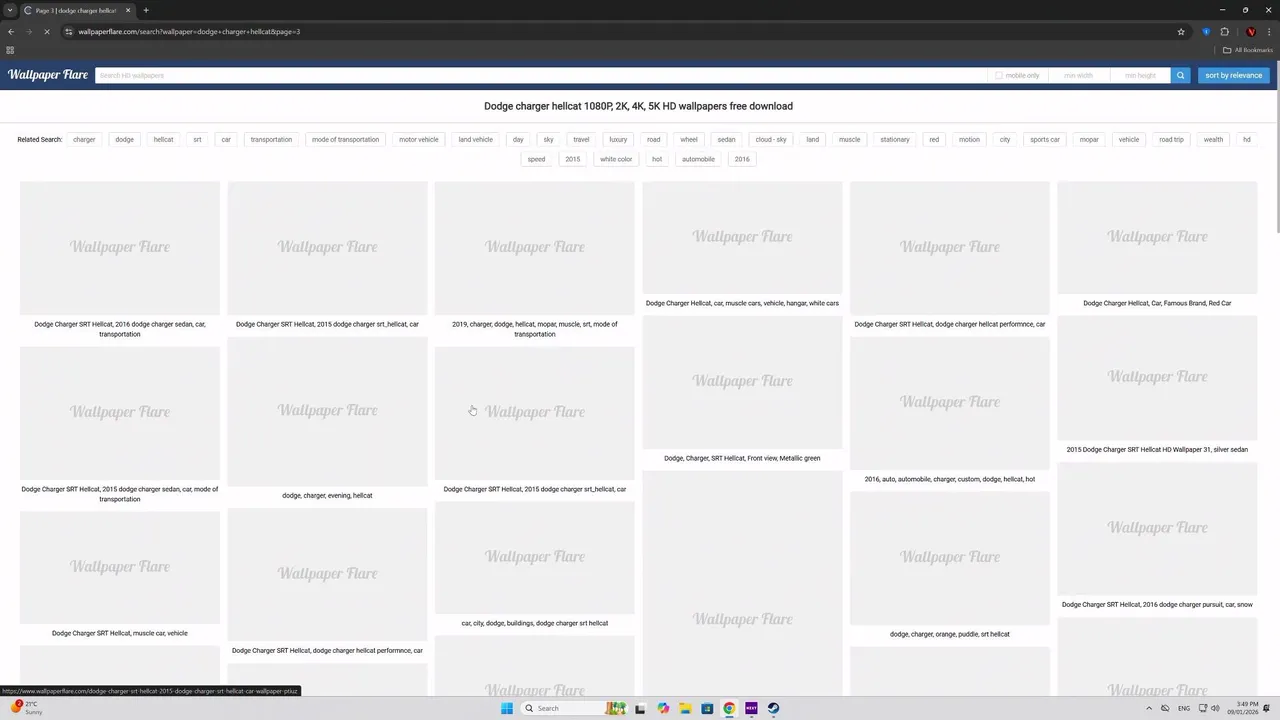Open the sort by relevance dropdown

(x=1233, y=75)
